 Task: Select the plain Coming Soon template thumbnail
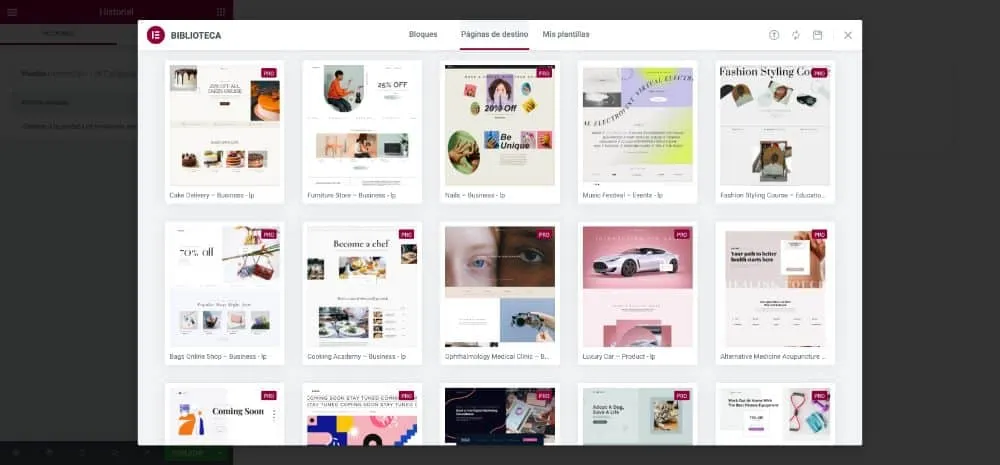pyautogui.click(x=224, y=416)
